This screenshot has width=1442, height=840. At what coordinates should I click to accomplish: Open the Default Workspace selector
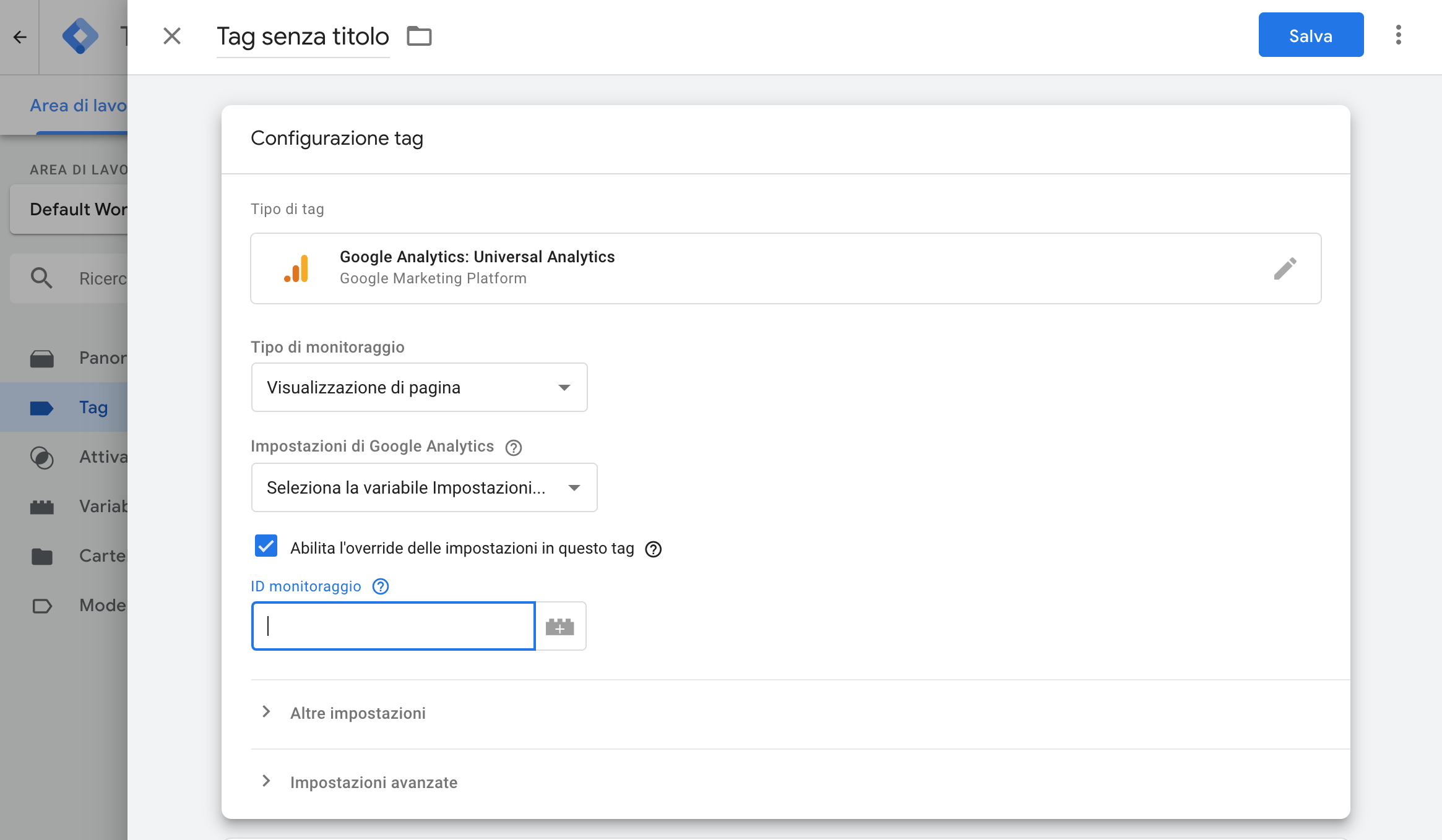(69, 209)
